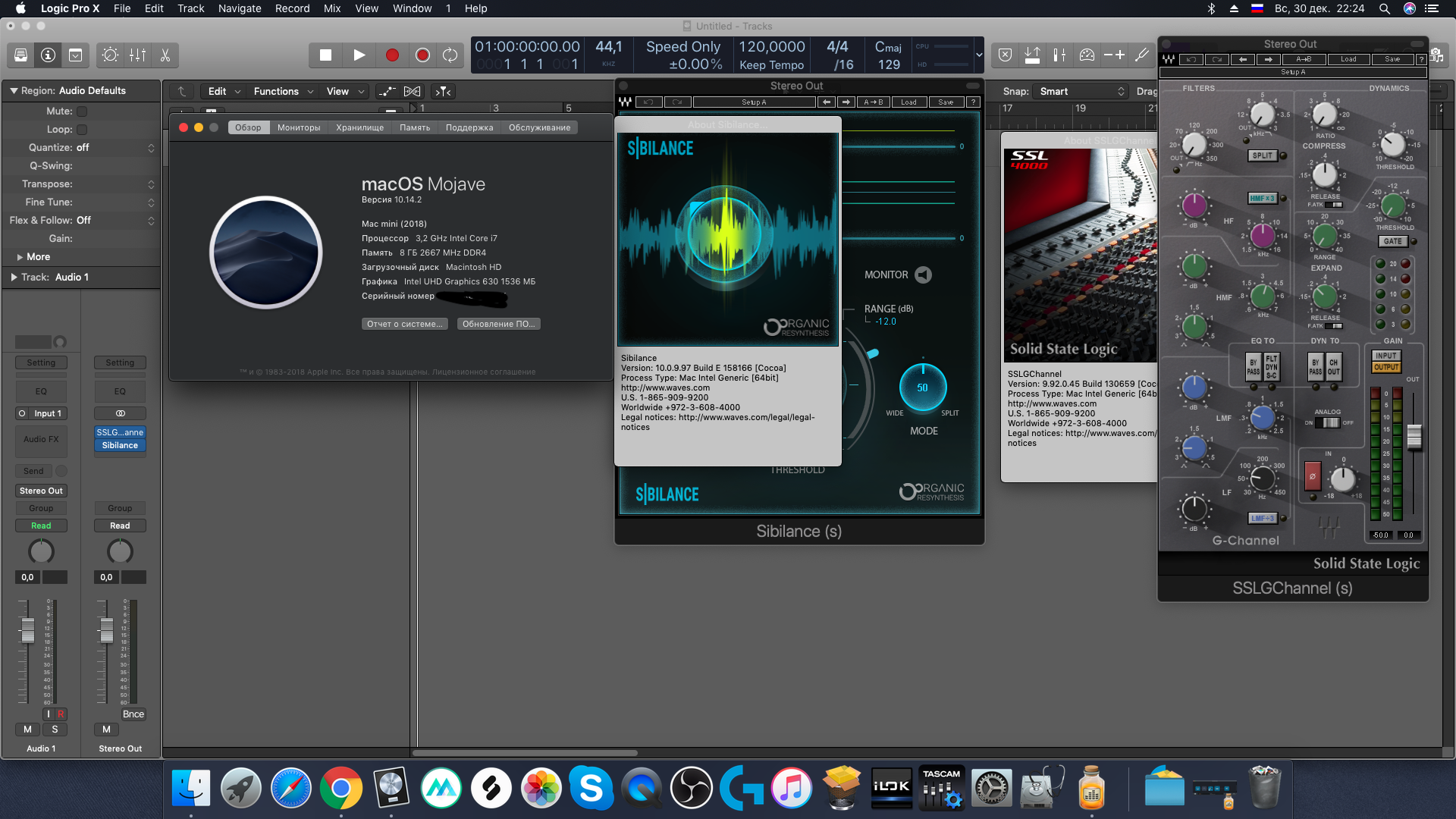Click the SSL channel GATE button

point(1392,241)
